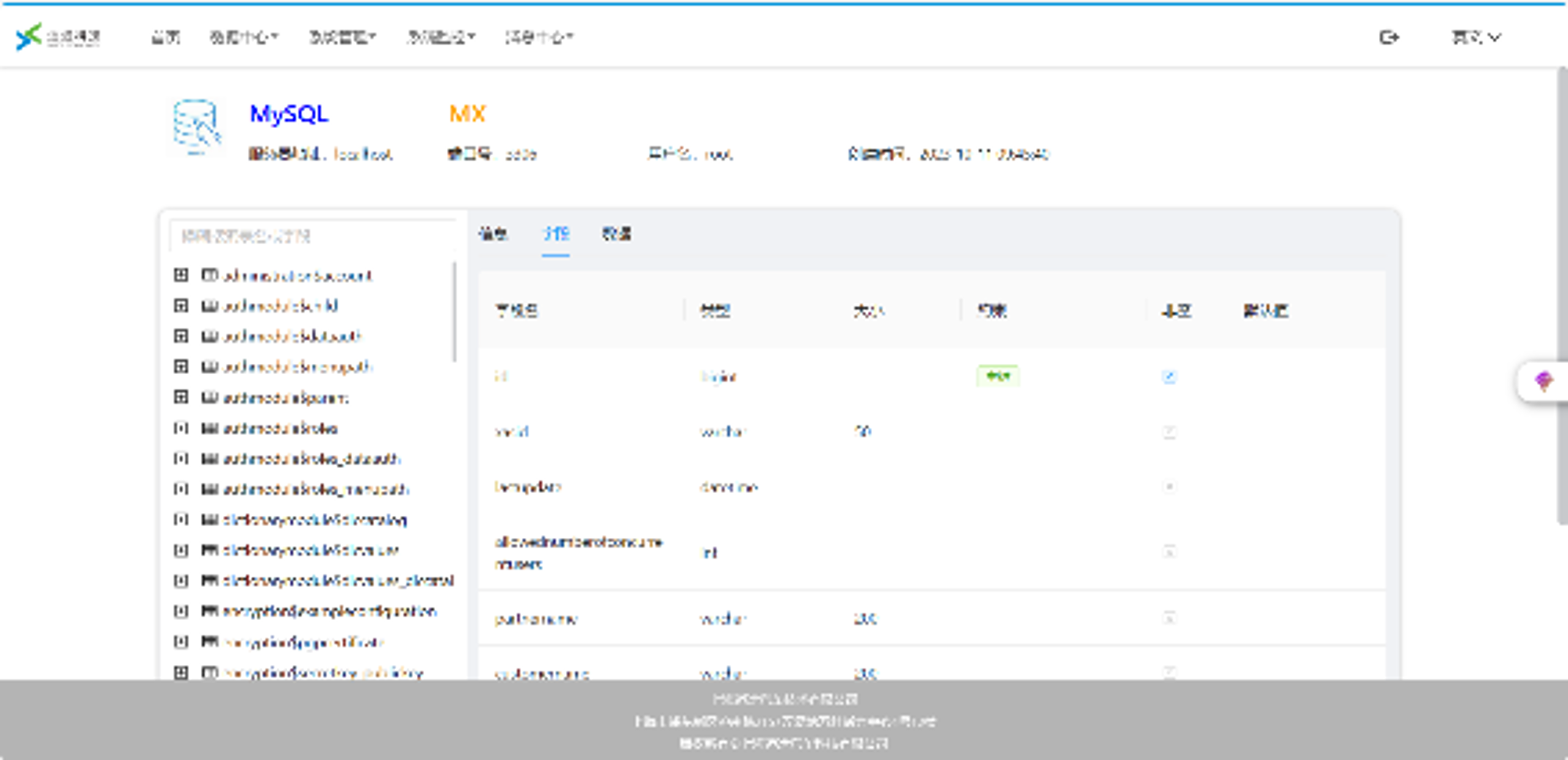This screenshot has width=1568, height=760.
Task: Toggle not-null checkbox in customername row
Action: click(x=1169, y=673)
